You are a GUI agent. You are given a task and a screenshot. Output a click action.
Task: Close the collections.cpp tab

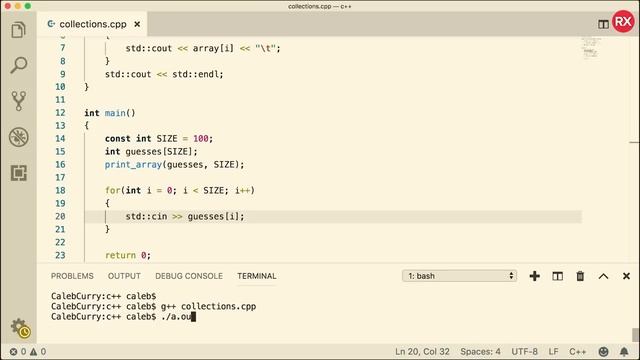(137, 24)
